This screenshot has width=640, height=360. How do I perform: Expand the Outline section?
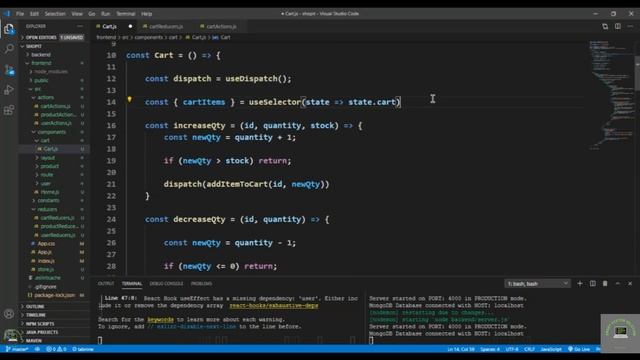[x=35, y=306]
